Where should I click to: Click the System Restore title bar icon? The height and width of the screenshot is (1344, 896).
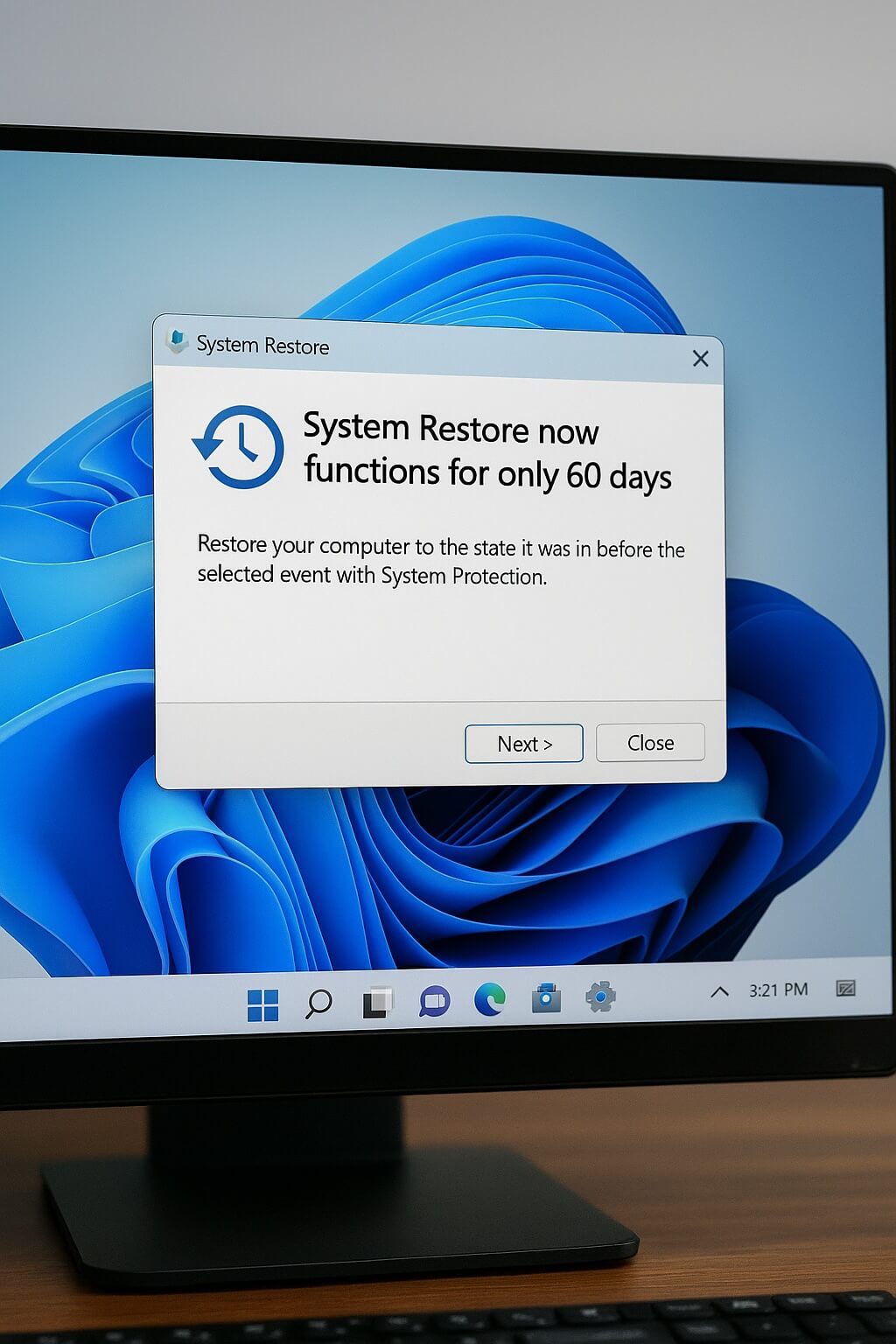click(x=178, y=341)
